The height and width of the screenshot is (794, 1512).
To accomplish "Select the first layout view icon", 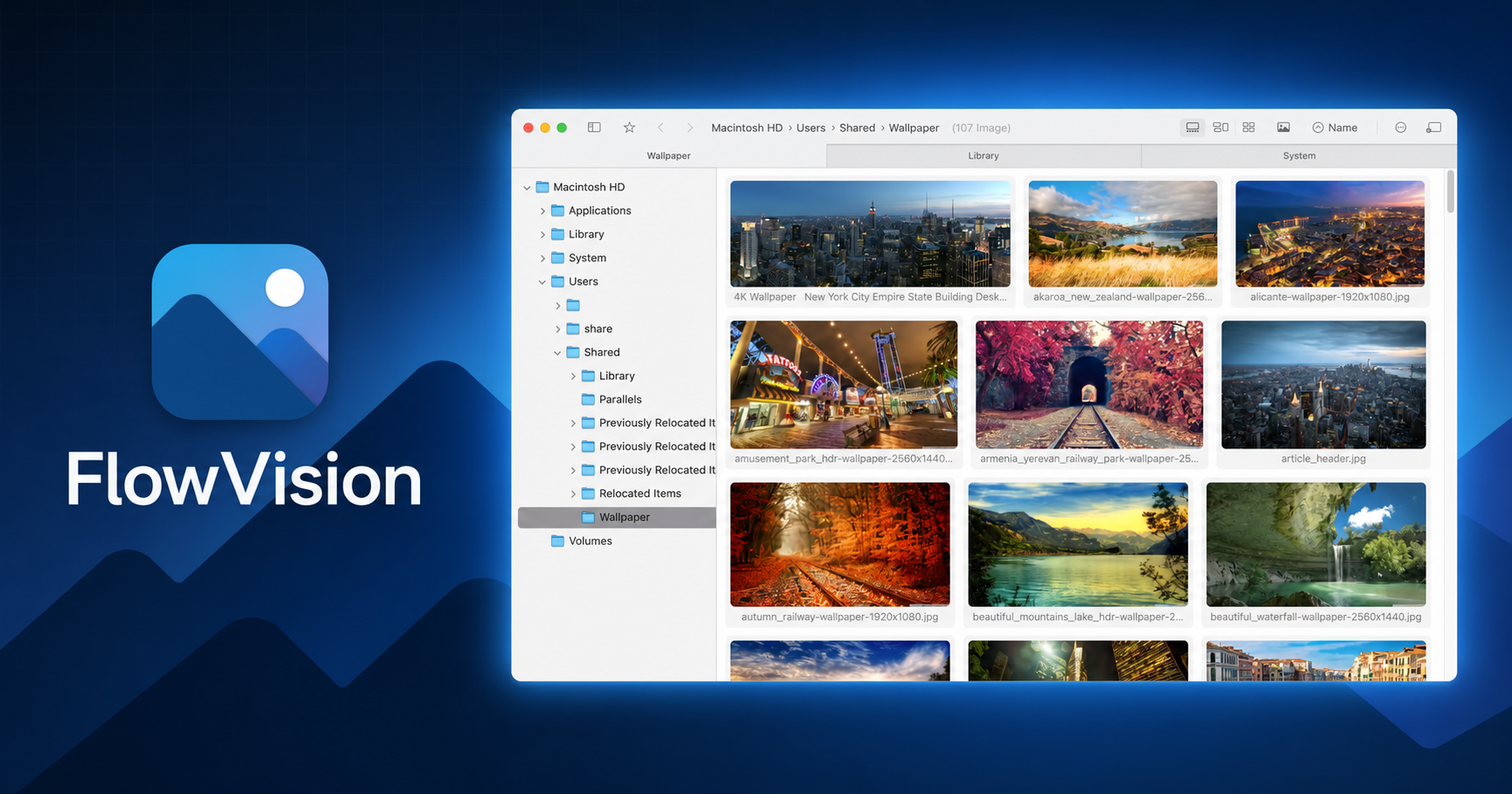I will pos(1192,128).
